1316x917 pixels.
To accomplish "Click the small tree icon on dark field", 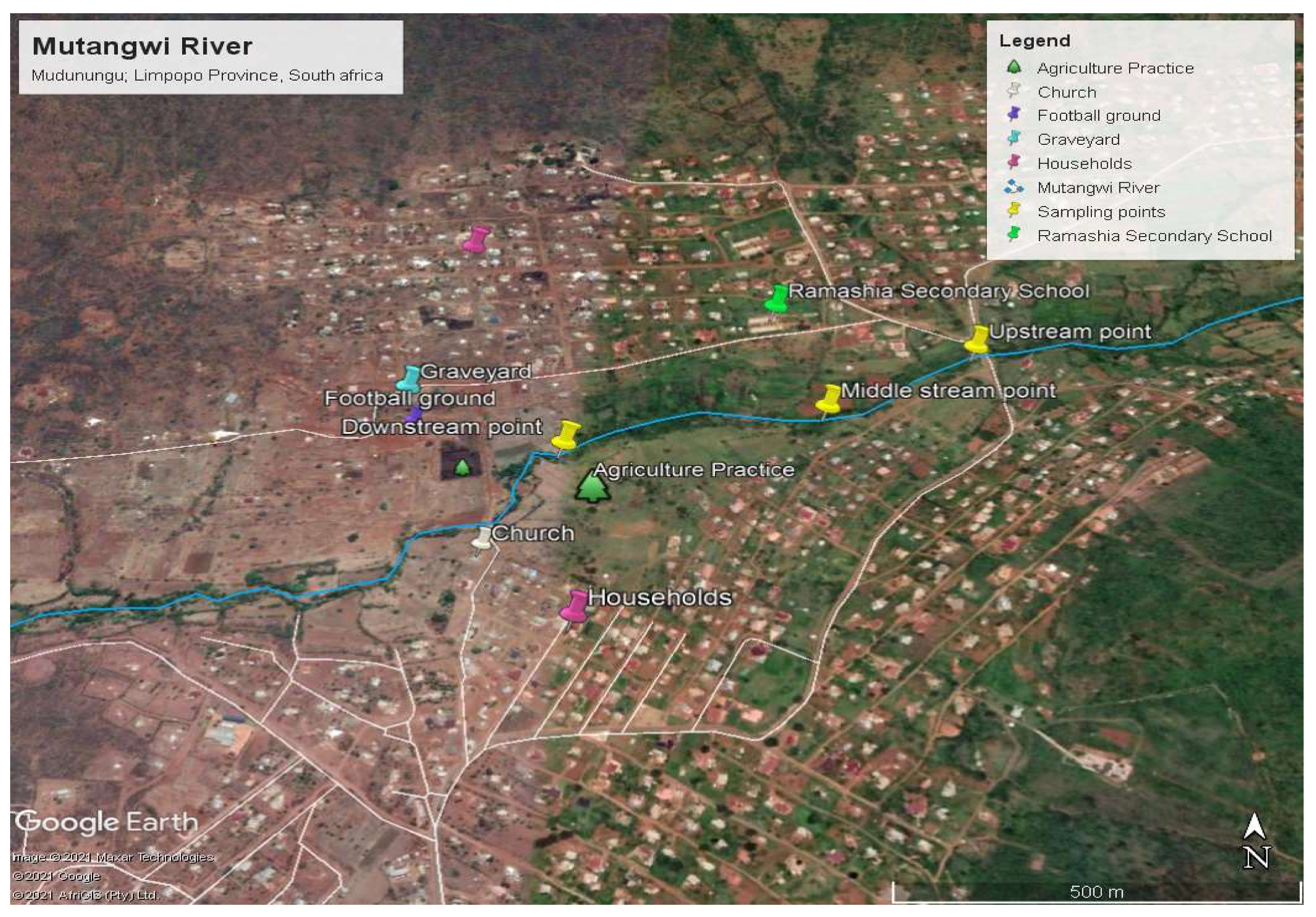I will (x=462, y=467).
